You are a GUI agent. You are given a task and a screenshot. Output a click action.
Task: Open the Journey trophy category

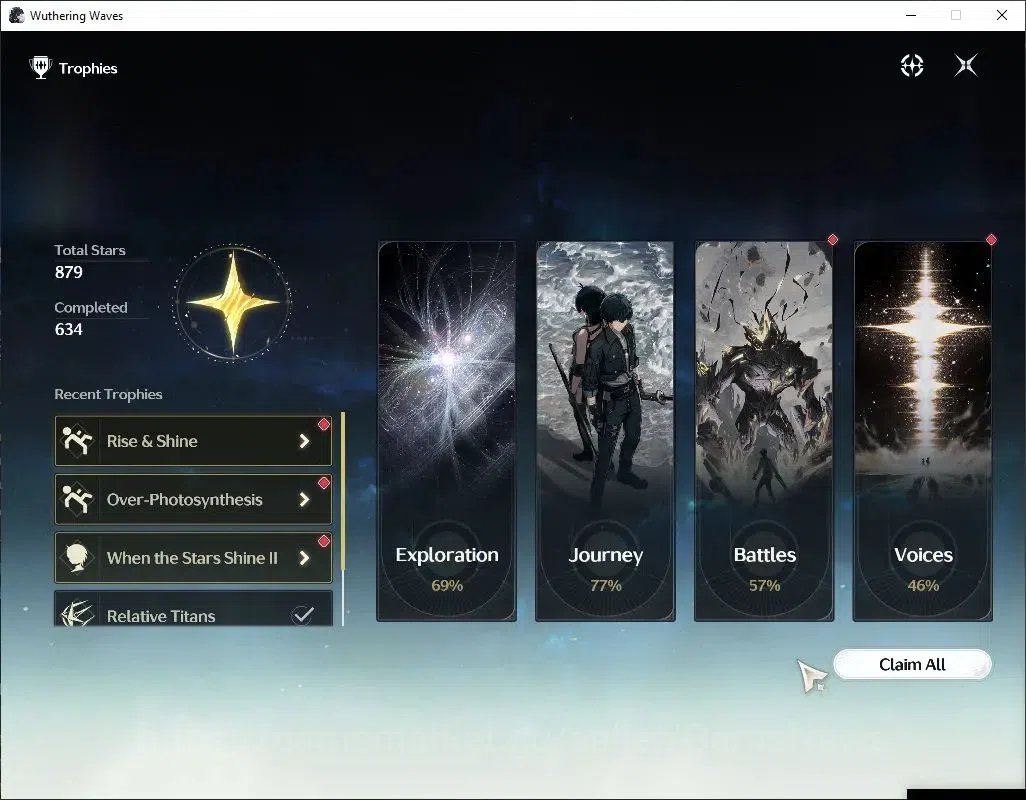[605, 431]
